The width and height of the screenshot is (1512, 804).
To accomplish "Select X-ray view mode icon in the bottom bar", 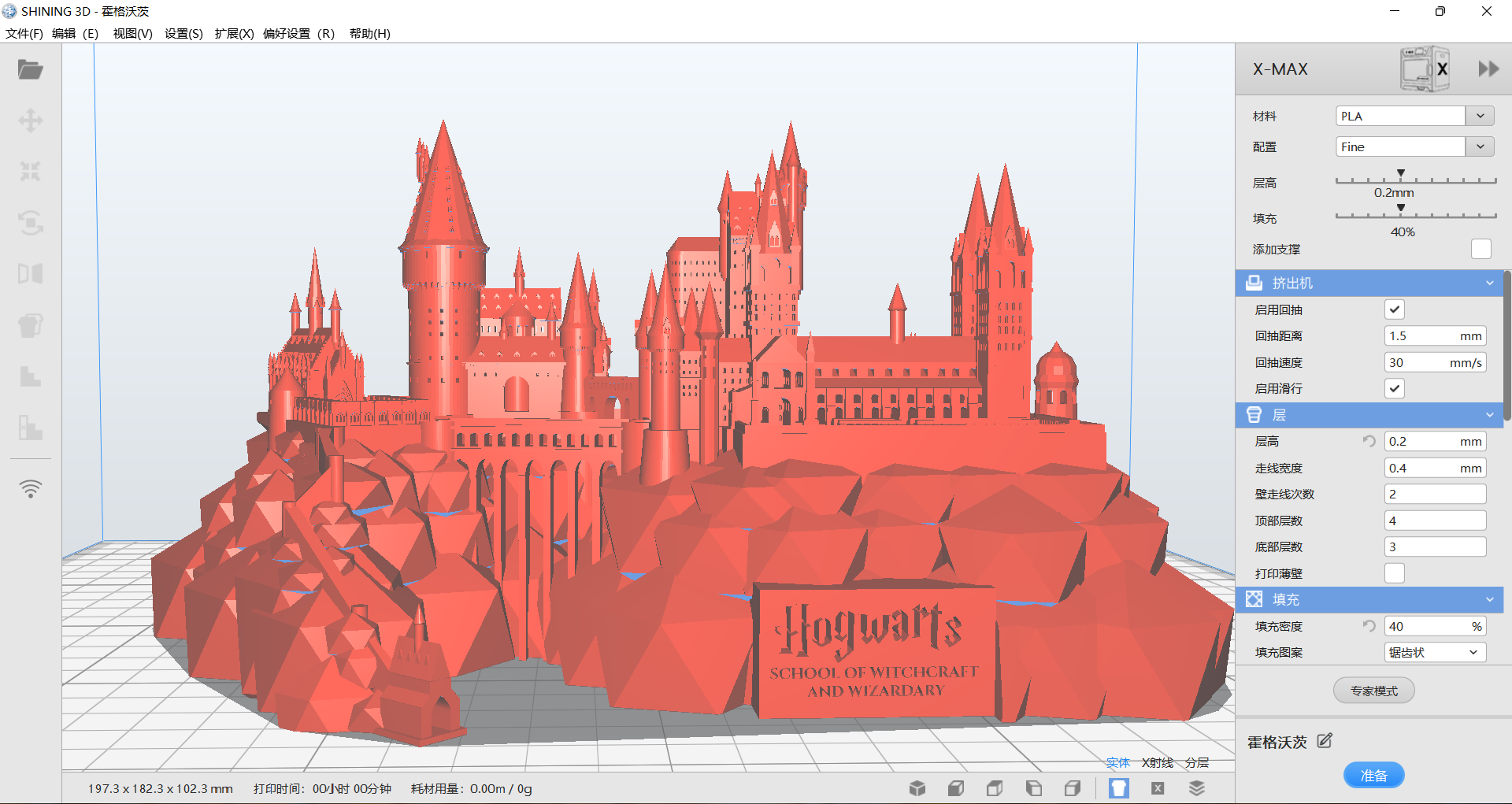I will (1158, 788).
